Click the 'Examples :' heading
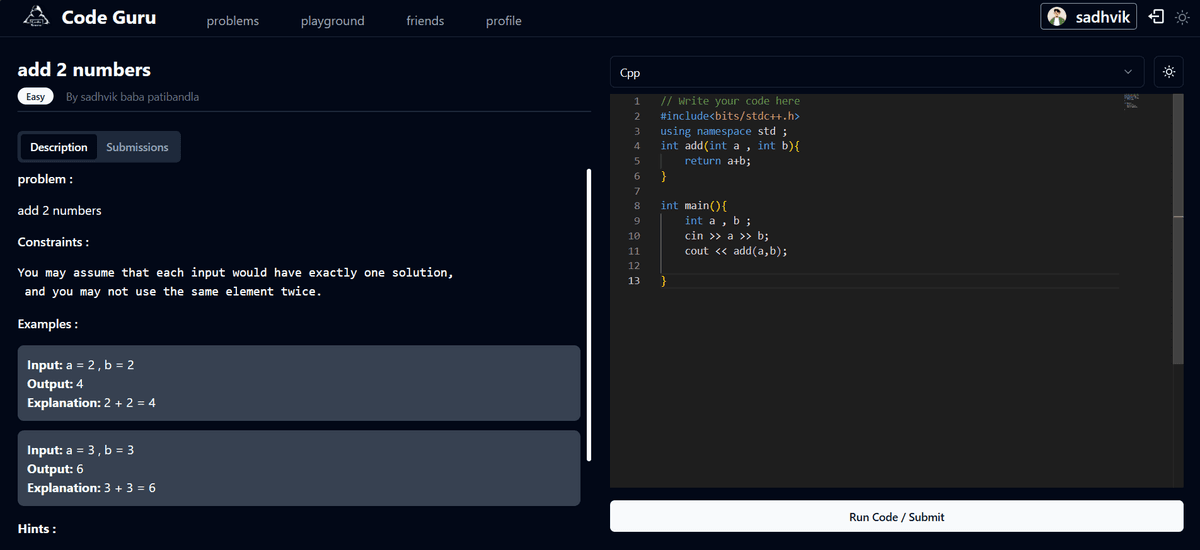This screenshot has height=550, width=1200. tap(48, 324)
